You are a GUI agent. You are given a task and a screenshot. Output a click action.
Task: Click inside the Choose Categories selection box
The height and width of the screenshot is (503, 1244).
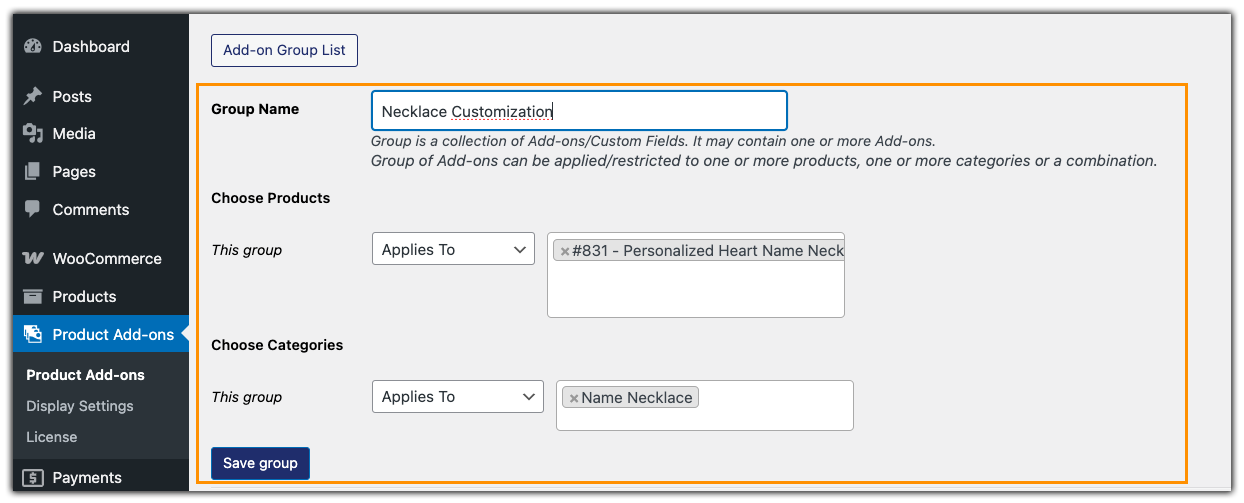tap(705, 405)
